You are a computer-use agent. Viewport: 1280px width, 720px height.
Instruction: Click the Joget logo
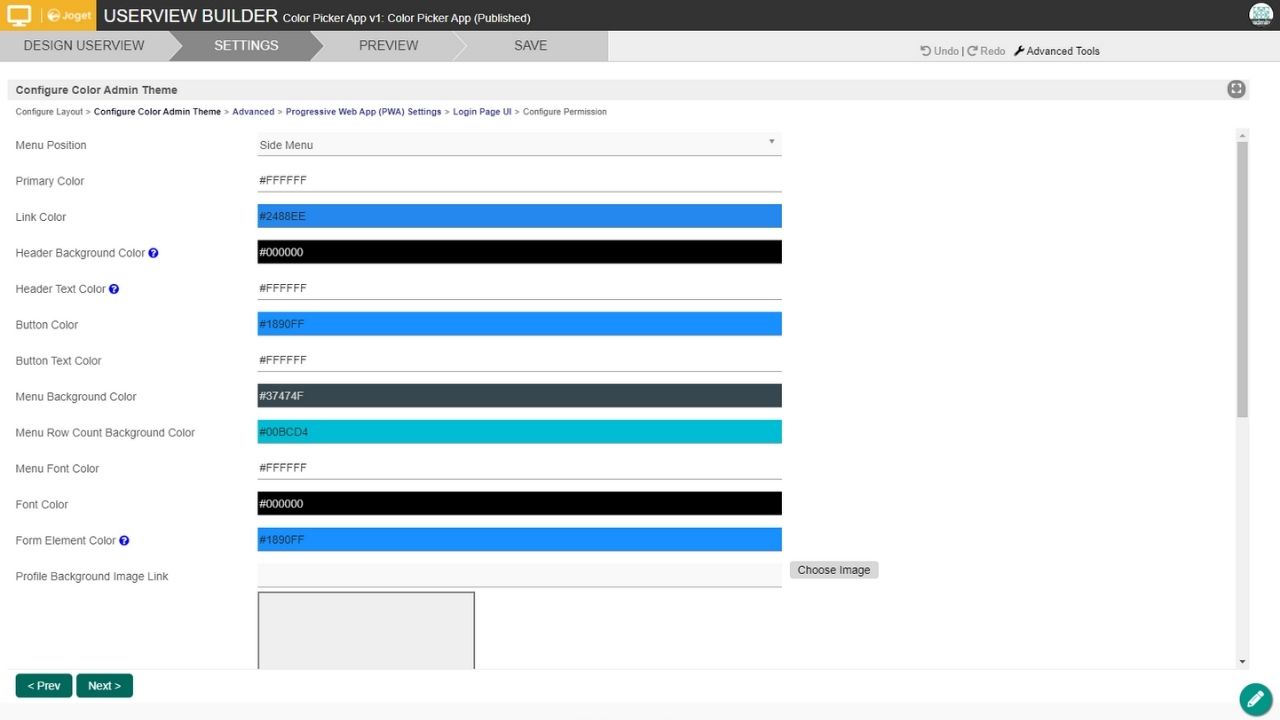(x=69, y=16)
